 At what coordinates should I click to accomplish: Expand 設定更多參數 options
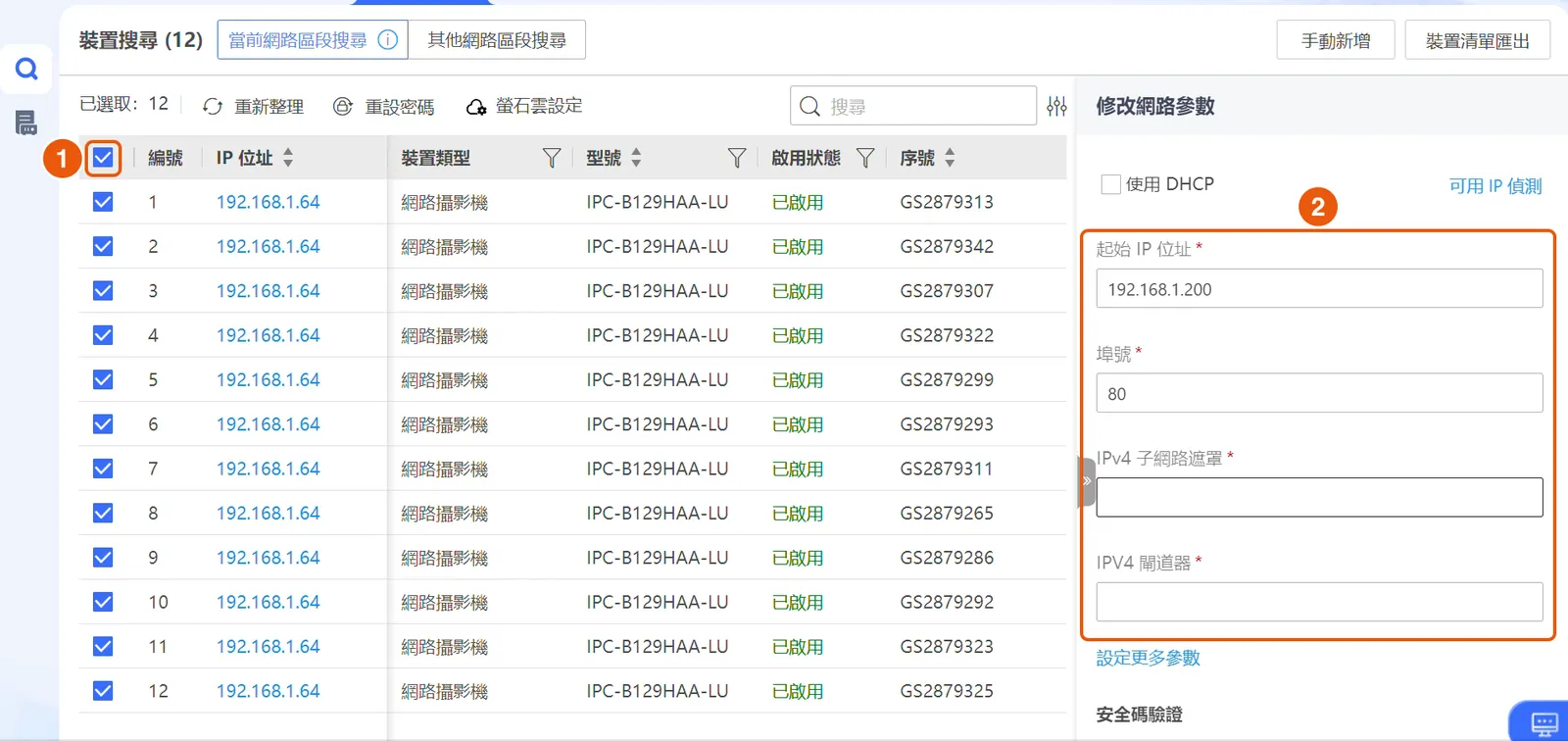click(1148, 658)
